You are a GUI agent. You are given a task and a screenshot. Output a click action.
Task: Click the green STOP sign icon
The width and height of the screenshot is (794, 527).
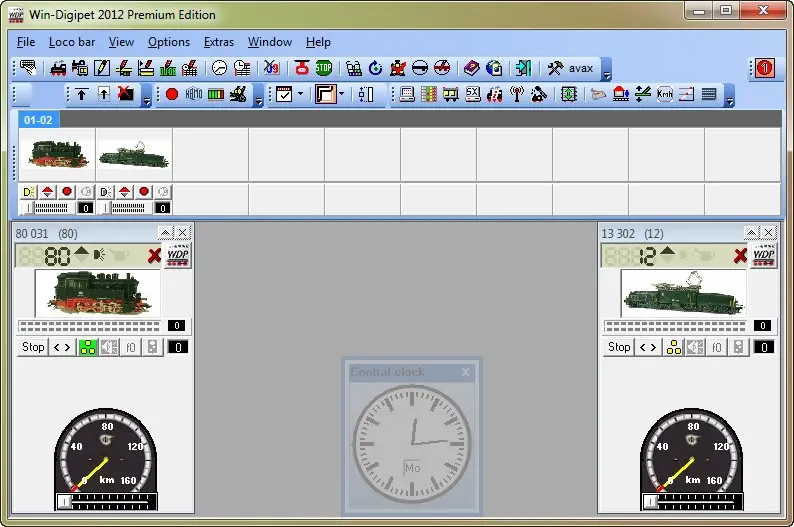[x=324, y=68]
